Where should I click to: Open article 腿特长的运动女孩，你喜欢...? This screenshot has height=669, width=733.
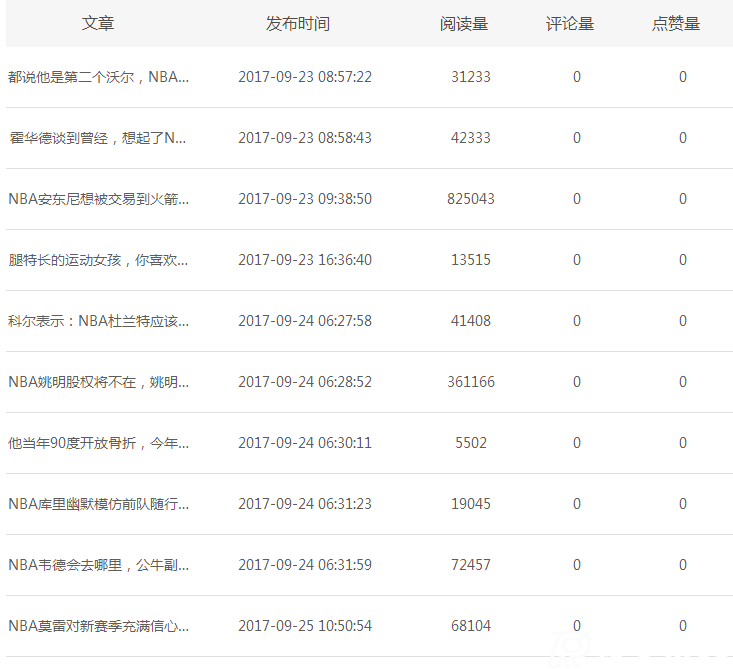[98, 260]
